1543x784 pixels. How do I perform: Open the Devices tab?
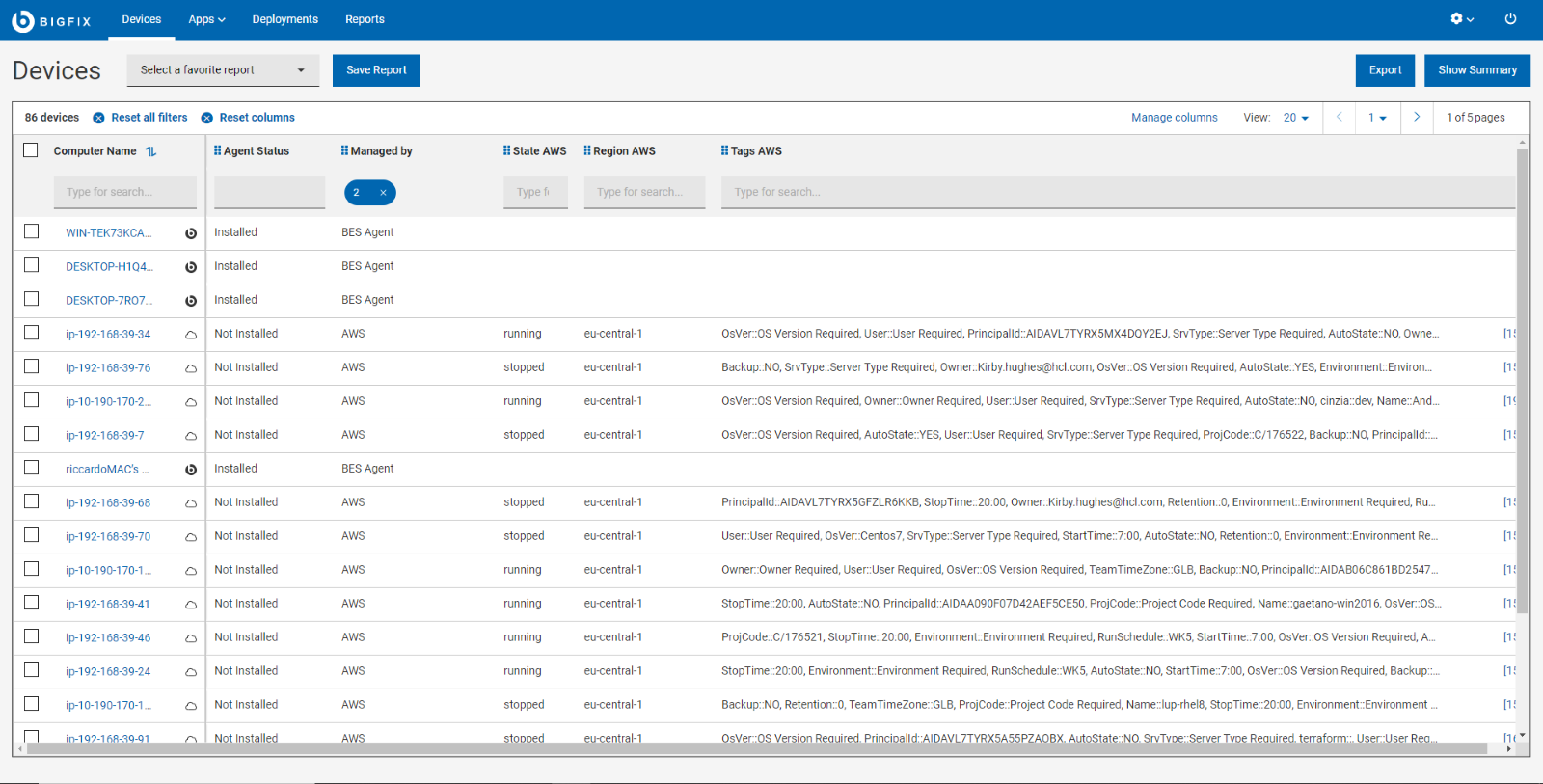pyautogui.click(x=142, y=19)
